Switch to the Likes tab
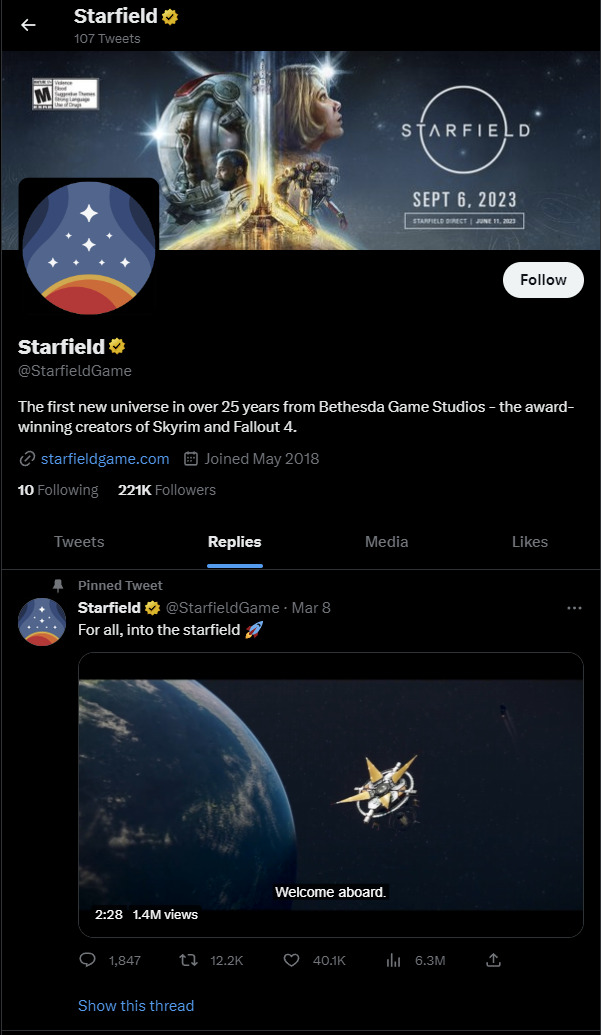This screenshot has height=1035, width=601. click(530, 541)
